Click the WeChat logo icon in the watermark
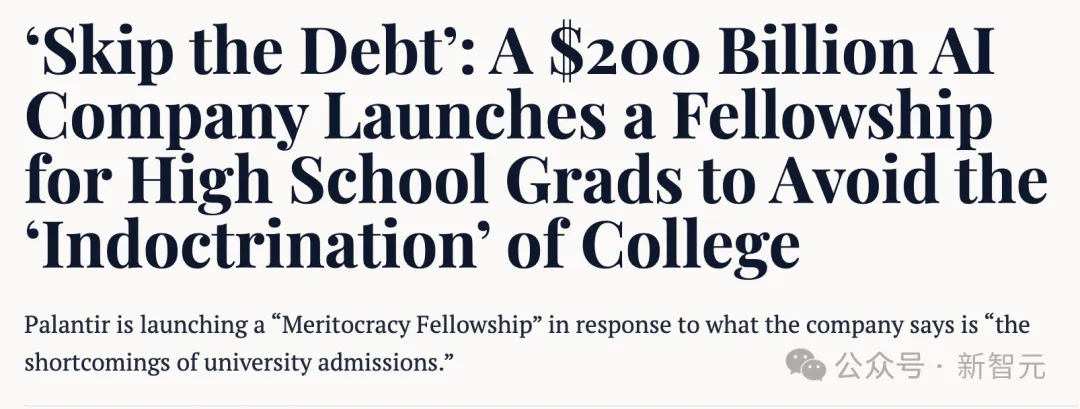Viewport: 1080px width, 409px height. (805, 365)
